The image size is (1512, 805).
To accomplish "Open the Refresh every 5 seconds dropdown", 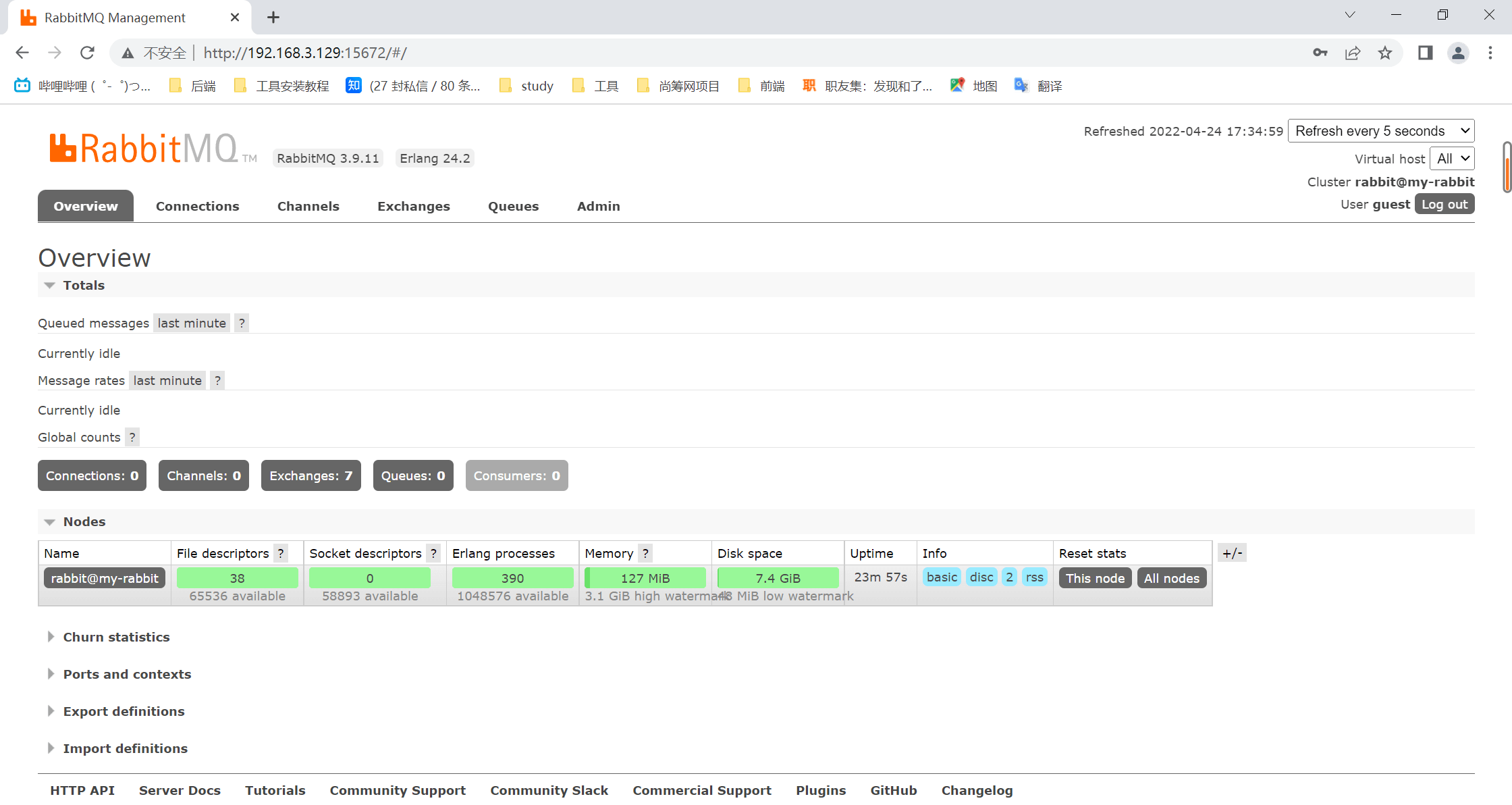I will tap(1381, 131).
